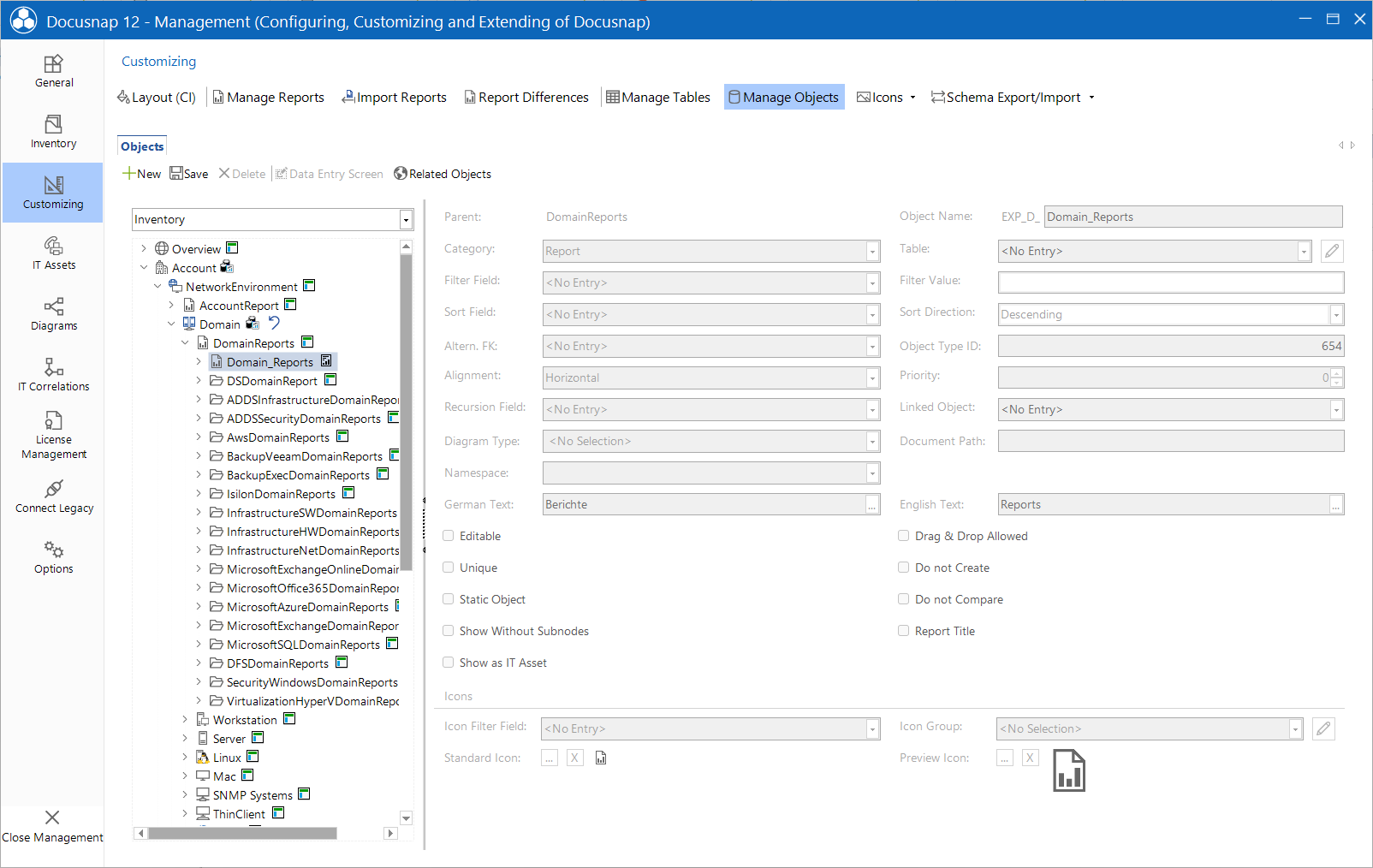The image size is (1373, 868).
Task: Check Show as IT Asset
Action: (x=448, y=663)
